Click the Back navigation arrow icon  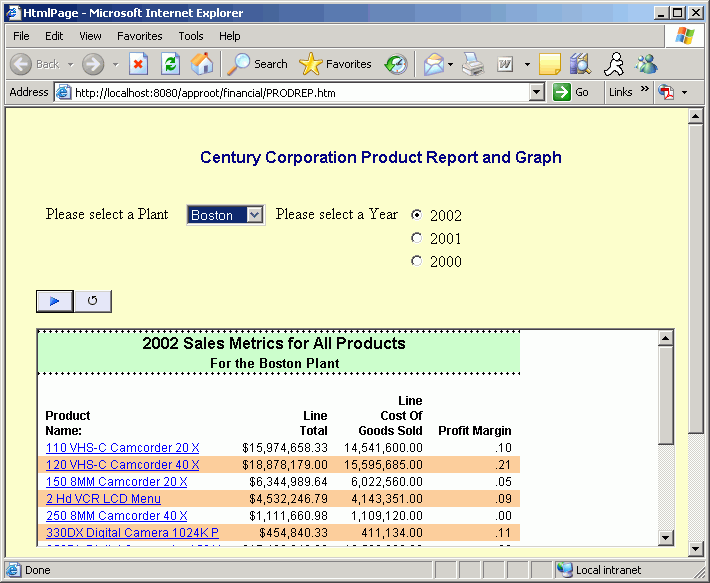point(21,64)
